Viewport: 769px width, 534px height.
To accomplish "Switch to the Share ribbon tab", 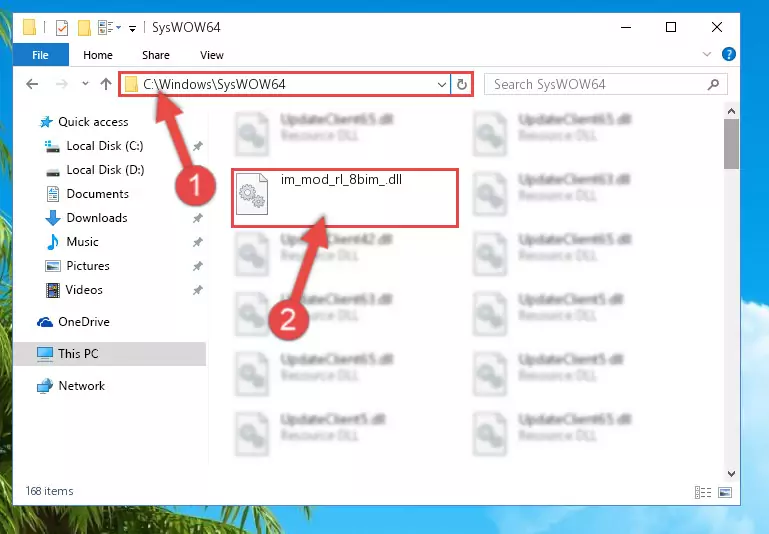I will [155, 55].
